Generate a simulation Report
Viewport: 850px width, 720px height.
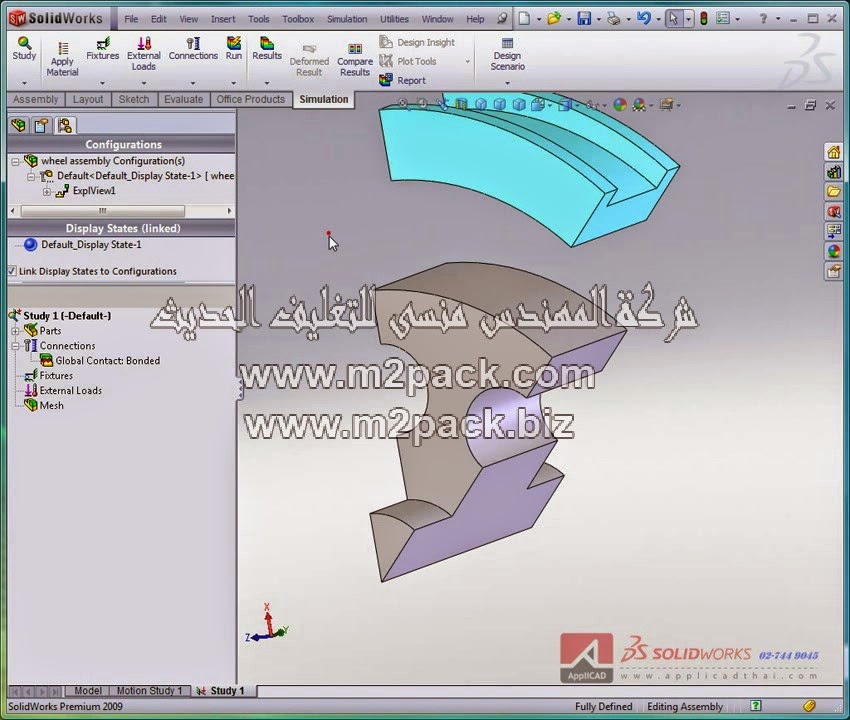point(402,80)
